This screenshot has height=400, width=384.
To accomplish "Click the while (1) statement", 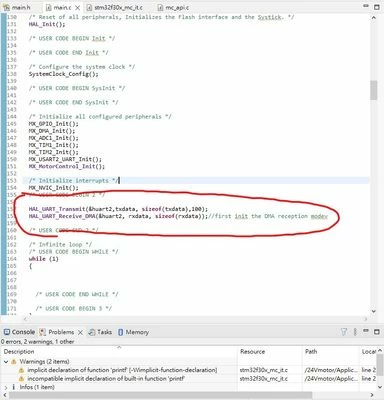I will [x=44, y=259].
